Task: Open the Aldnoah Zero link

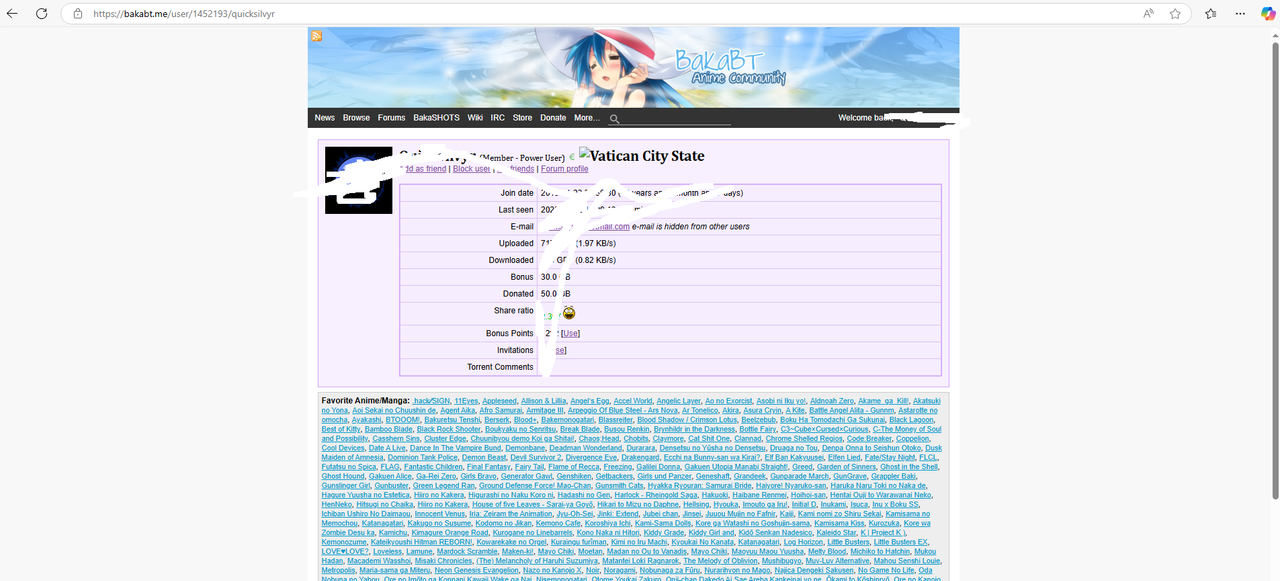Action: 832,401
